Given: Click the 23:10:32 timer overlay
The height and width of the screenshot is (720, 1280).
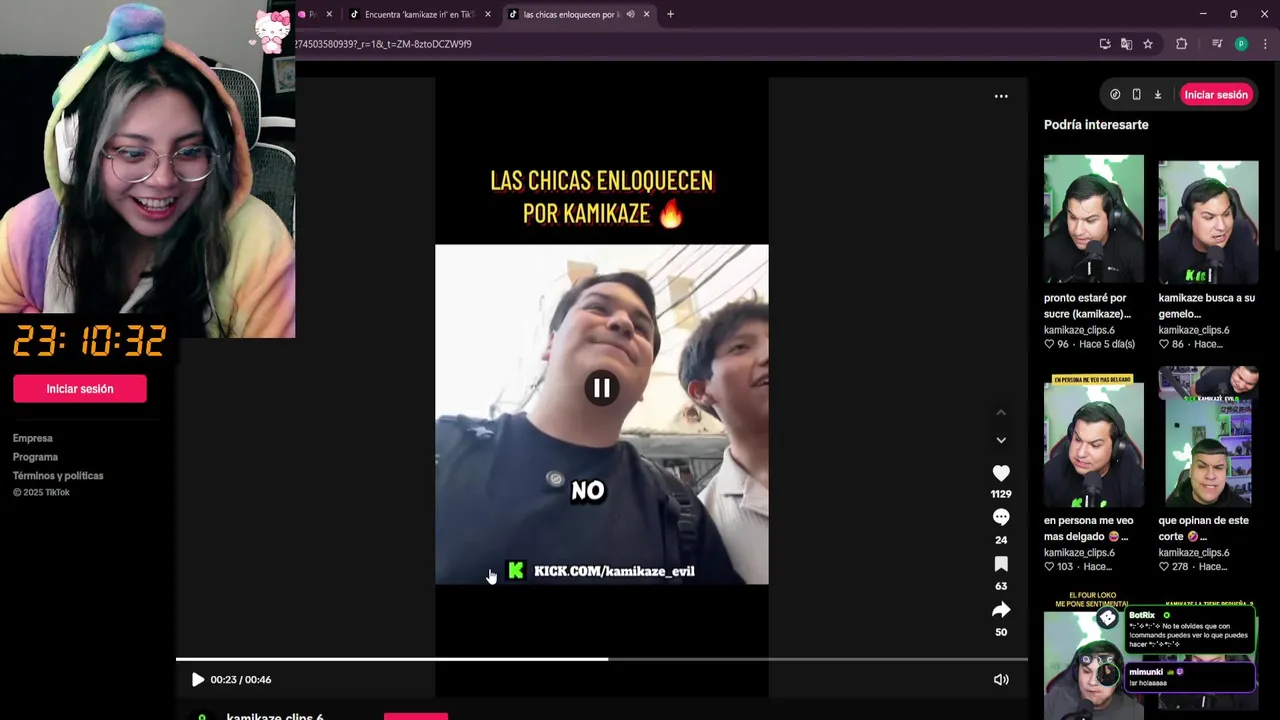Looking at the screenshot, I should pos(89,342).
